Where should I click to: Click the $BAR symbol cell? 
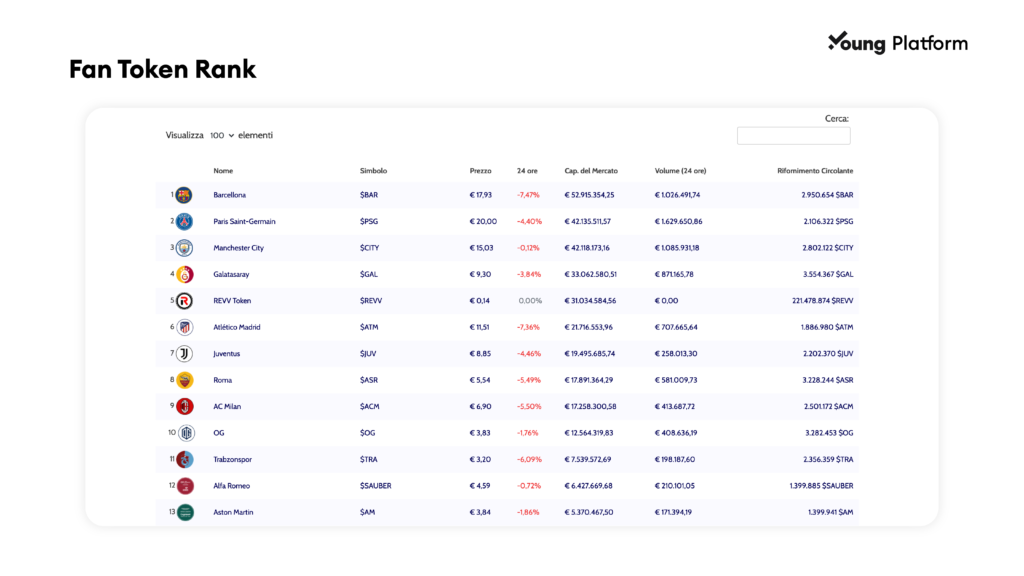[x=369, y=195]
